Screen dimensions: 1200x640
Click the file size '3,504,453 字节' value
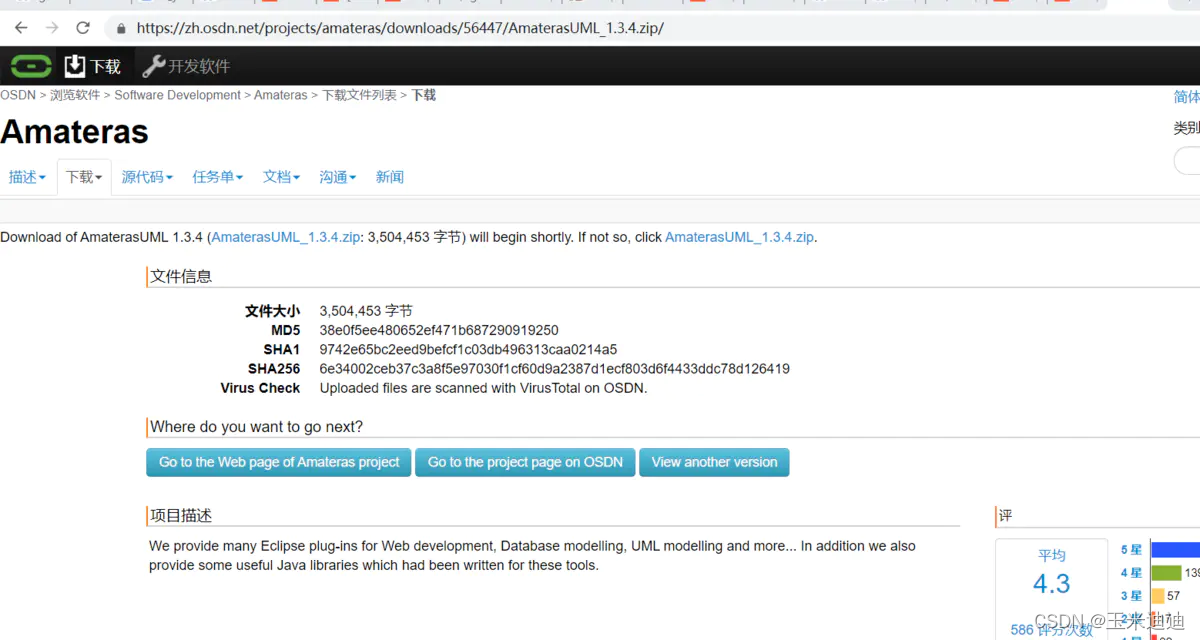(366, 311)
